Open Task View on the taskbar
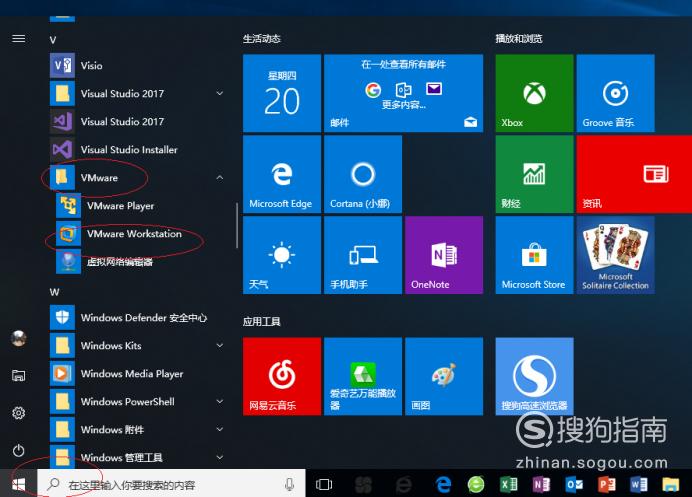This screenshot has height=497, width=692. (324, 484)
